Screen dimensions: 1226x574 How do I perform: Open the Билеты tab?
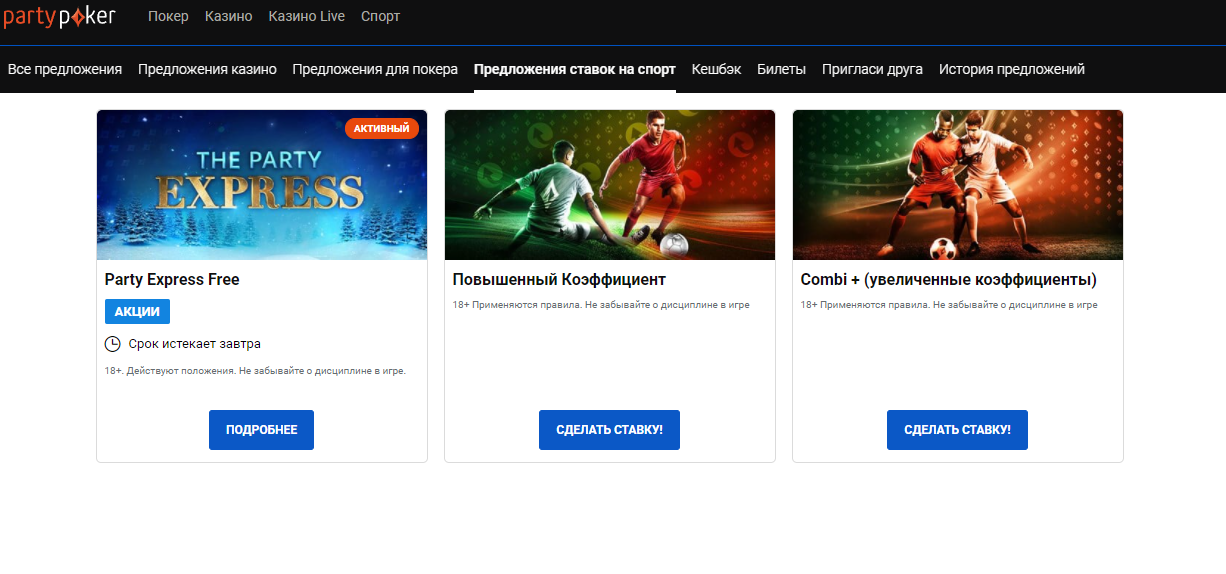coord(781,69)
